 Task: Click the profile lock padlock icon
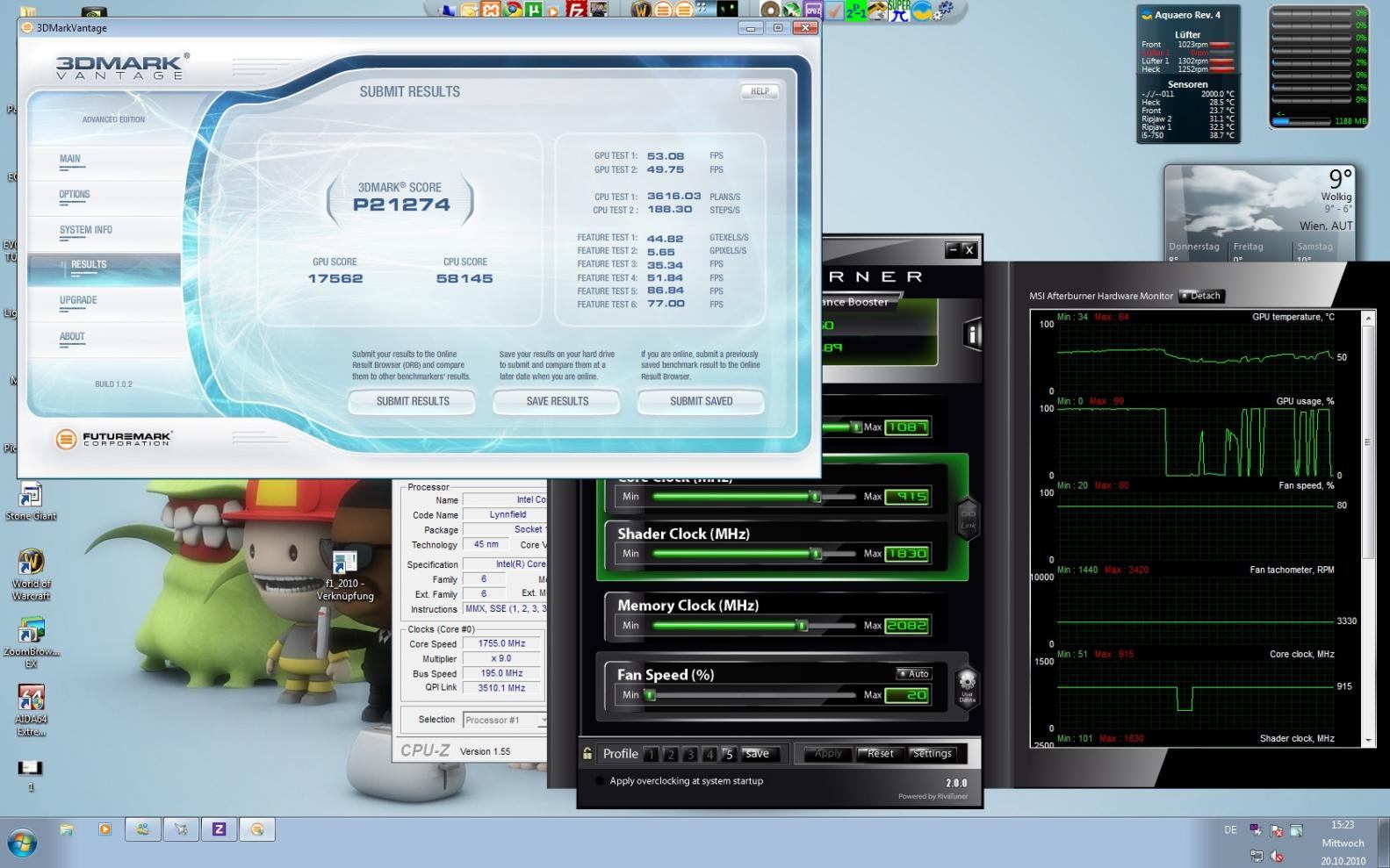coord(587,754)
